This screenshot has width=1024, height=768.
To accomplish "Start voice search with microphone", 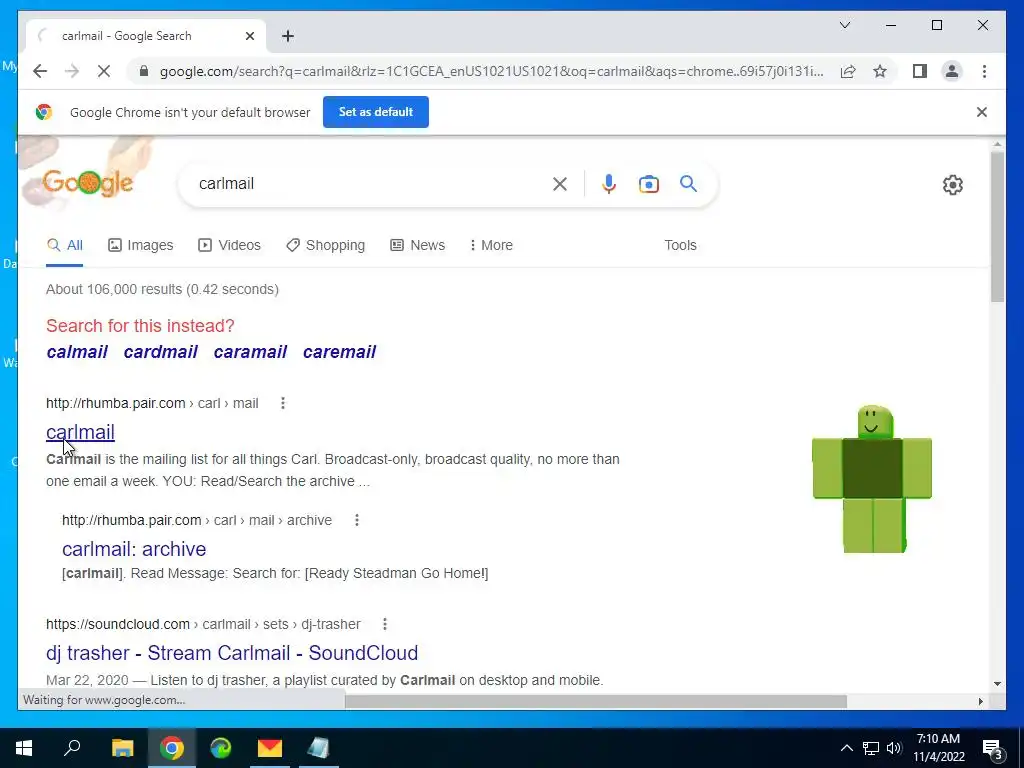I will 609,184.
